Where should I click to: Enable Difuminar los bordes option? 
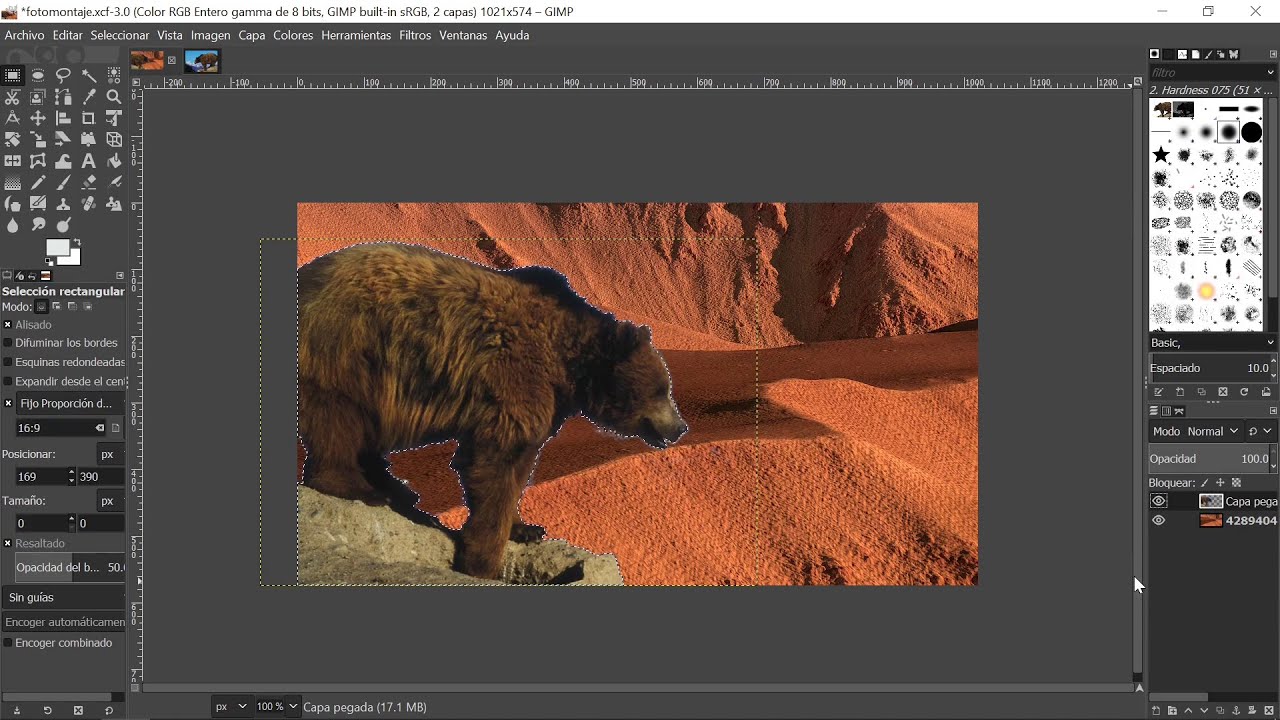(8, 343)
